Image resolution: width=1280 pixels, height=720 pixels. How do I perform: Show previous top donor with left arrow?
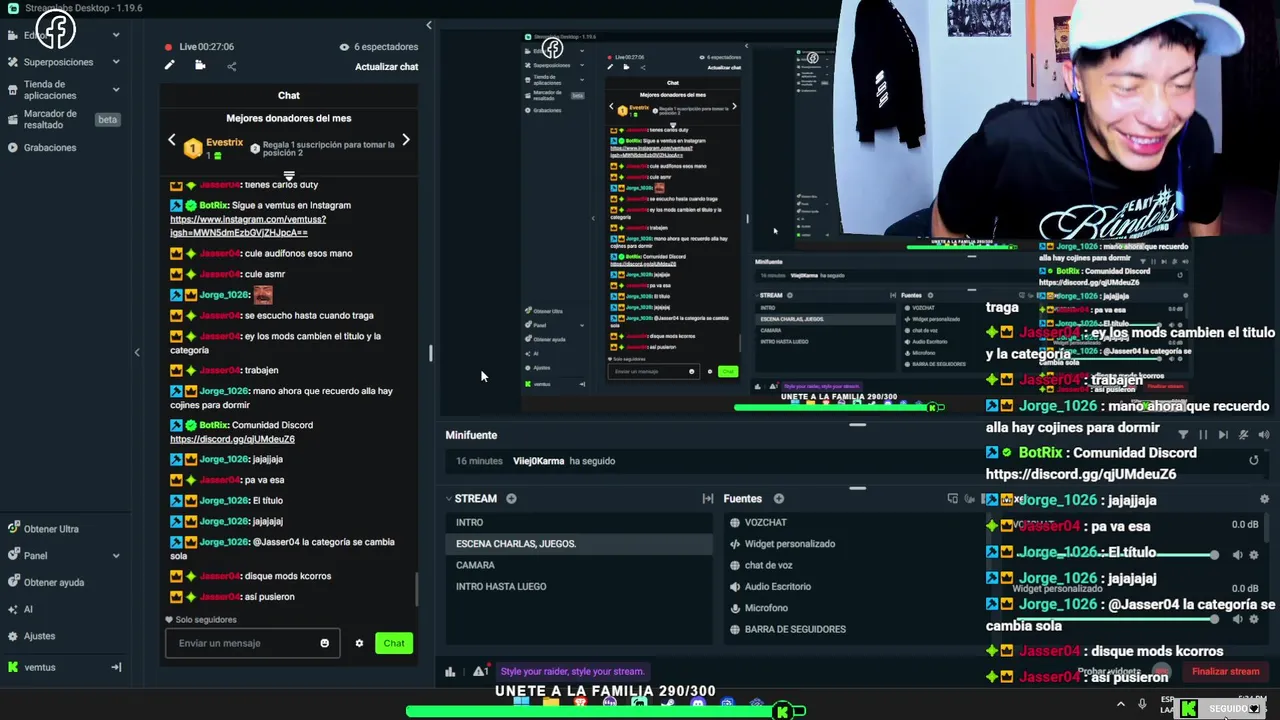tap(171, 140)
